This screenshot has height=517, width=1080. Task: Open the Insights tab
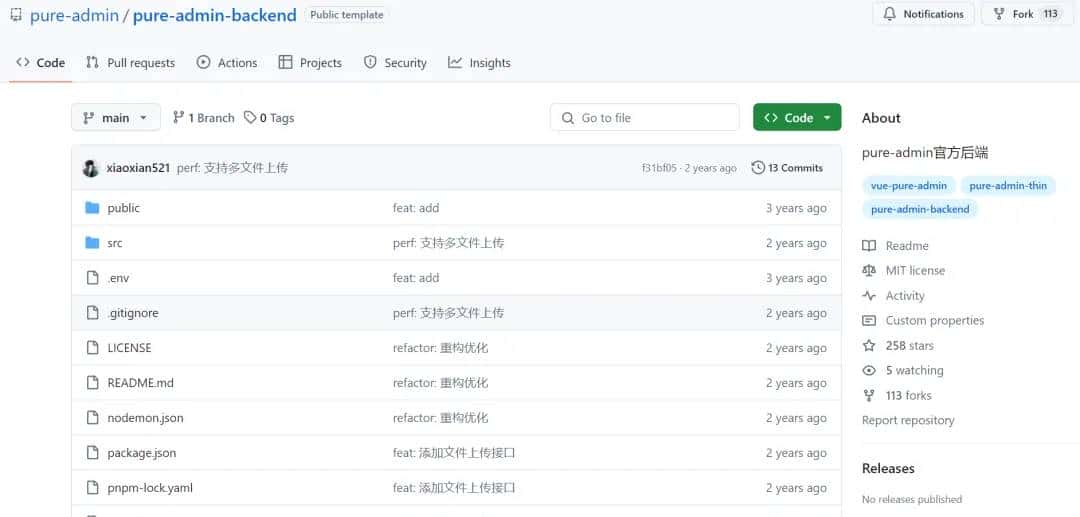[x=479, y=63]
